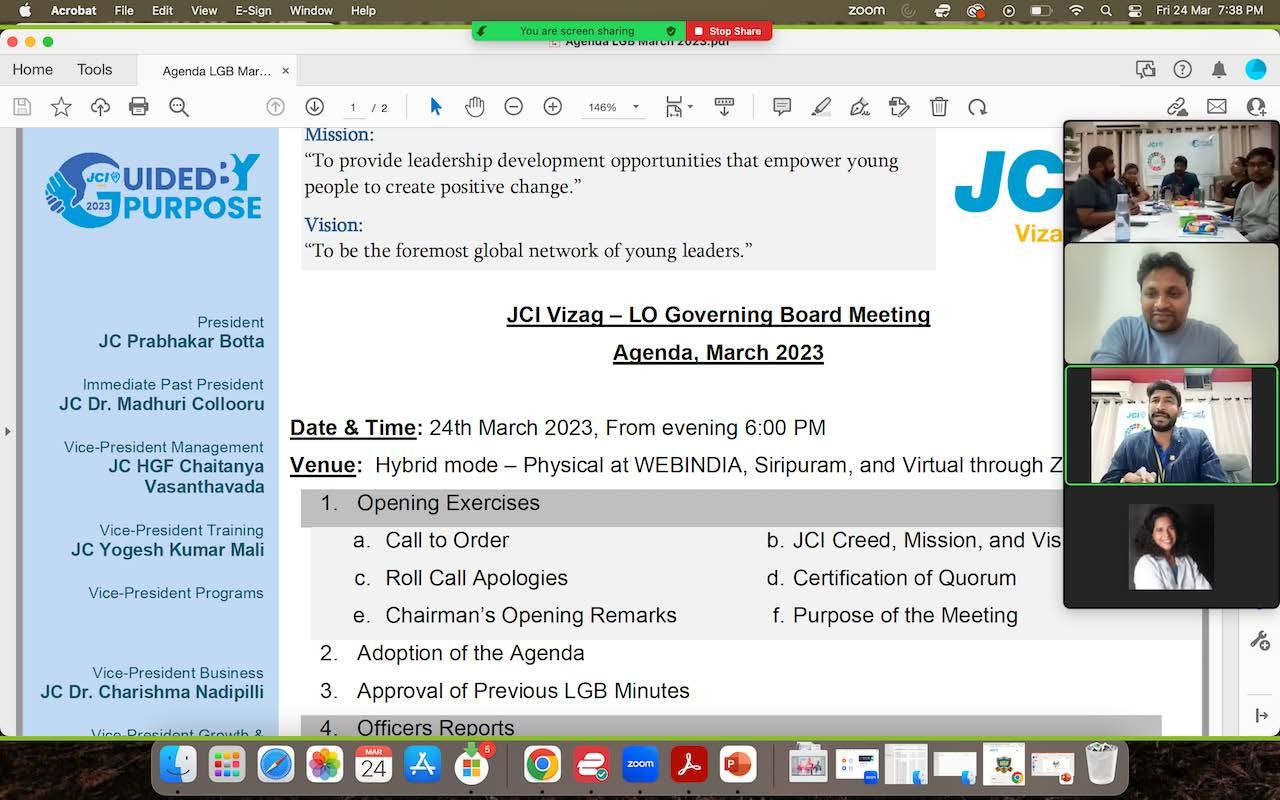Upload the file to cloud storage
Image resolution: width=1280 pixels, height=800 pixels.
pyautogui.click(x=100, y=107)
